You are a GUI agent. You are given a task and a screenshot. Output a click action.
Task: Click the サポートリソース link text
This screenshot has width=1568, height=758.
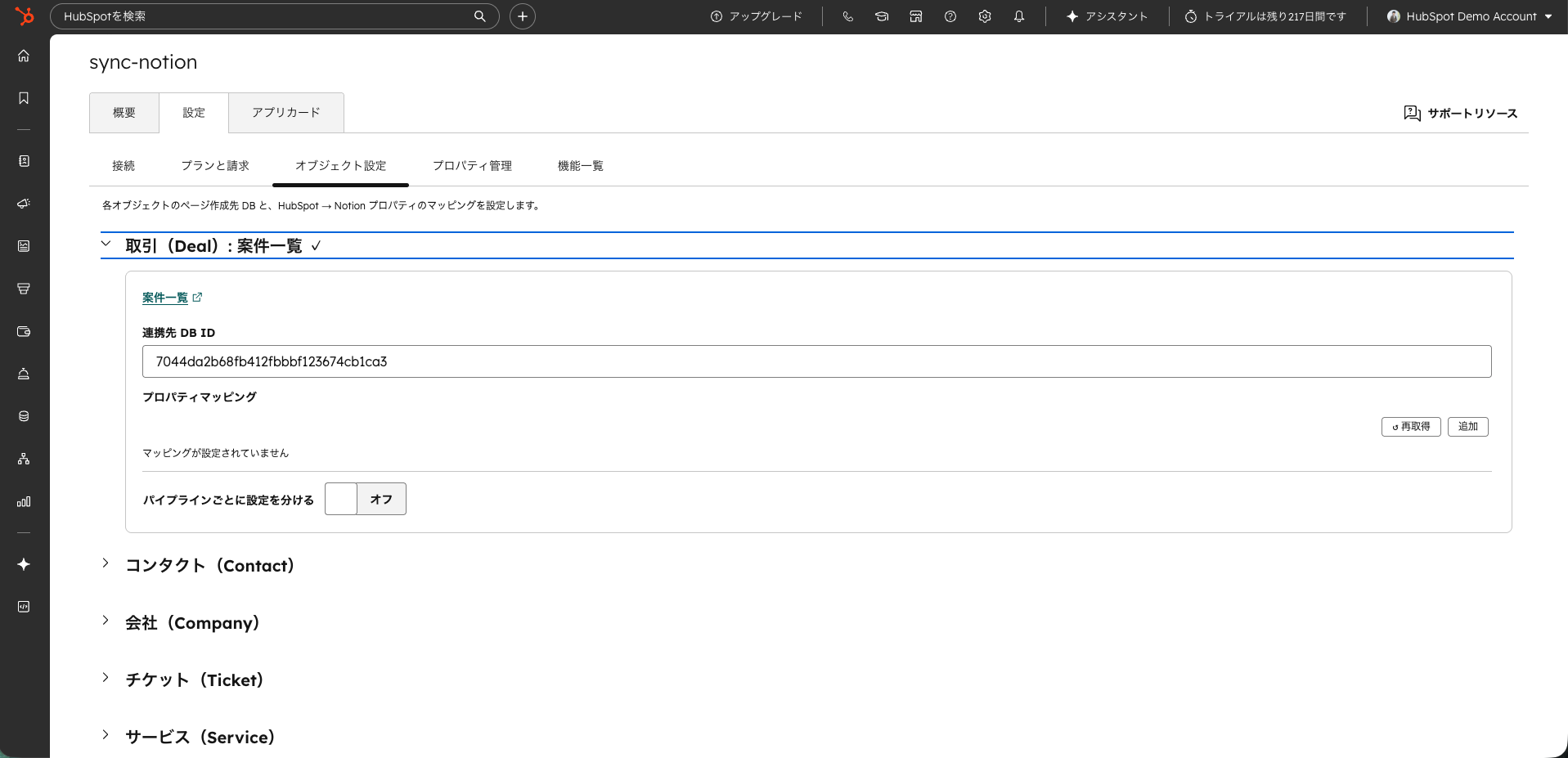pyautogui.click(x=1472, y=114)
